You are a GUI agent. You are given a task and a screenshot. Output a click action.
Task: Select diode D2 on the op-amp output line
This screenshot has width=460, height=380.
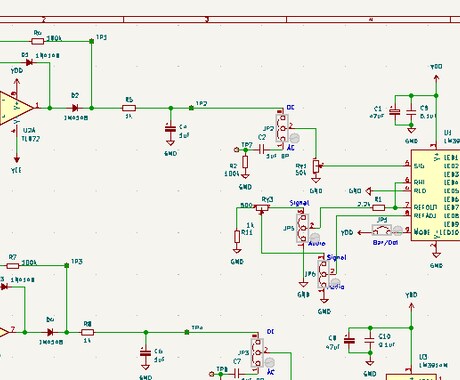point(75,108)
